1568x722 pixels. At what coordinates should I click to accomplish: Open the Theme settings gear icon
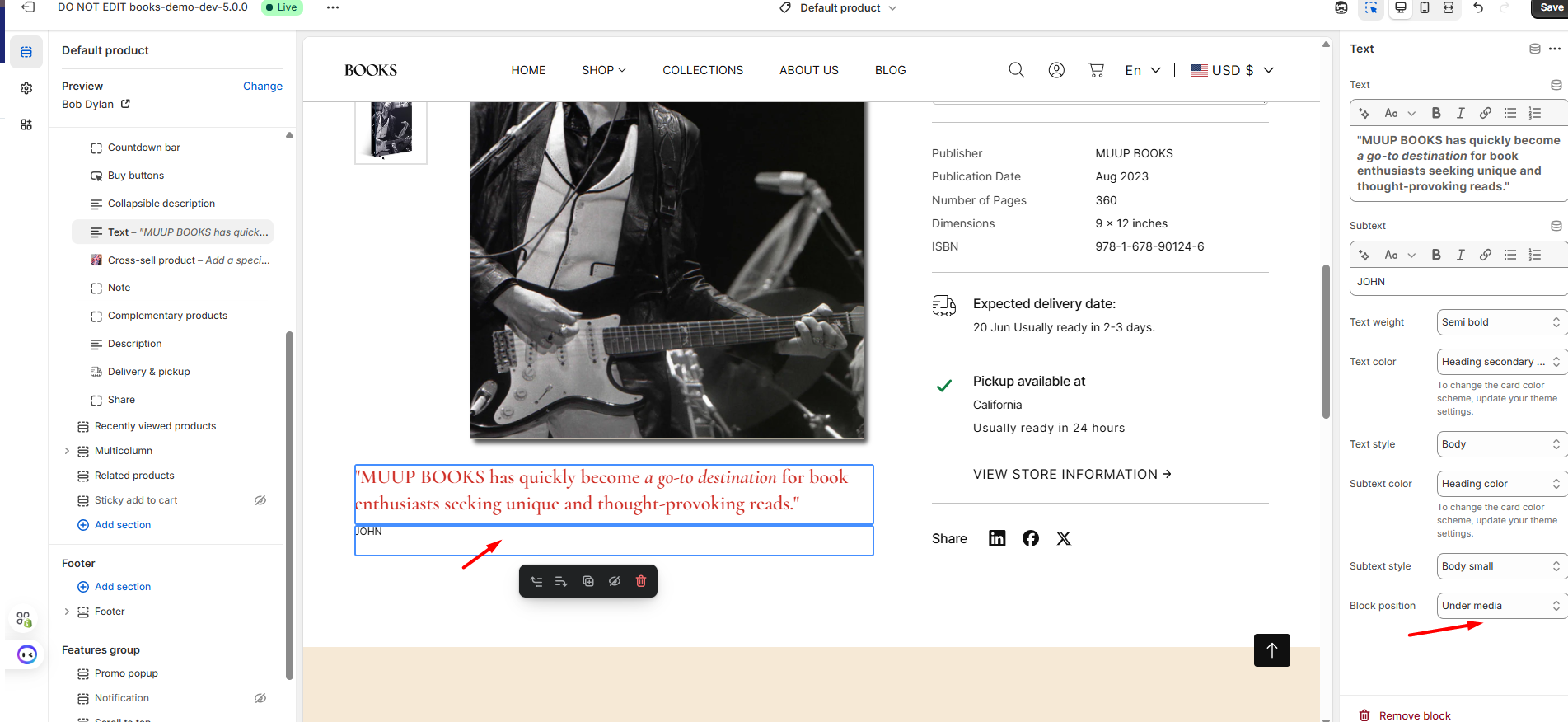click(x=26, y=88)
